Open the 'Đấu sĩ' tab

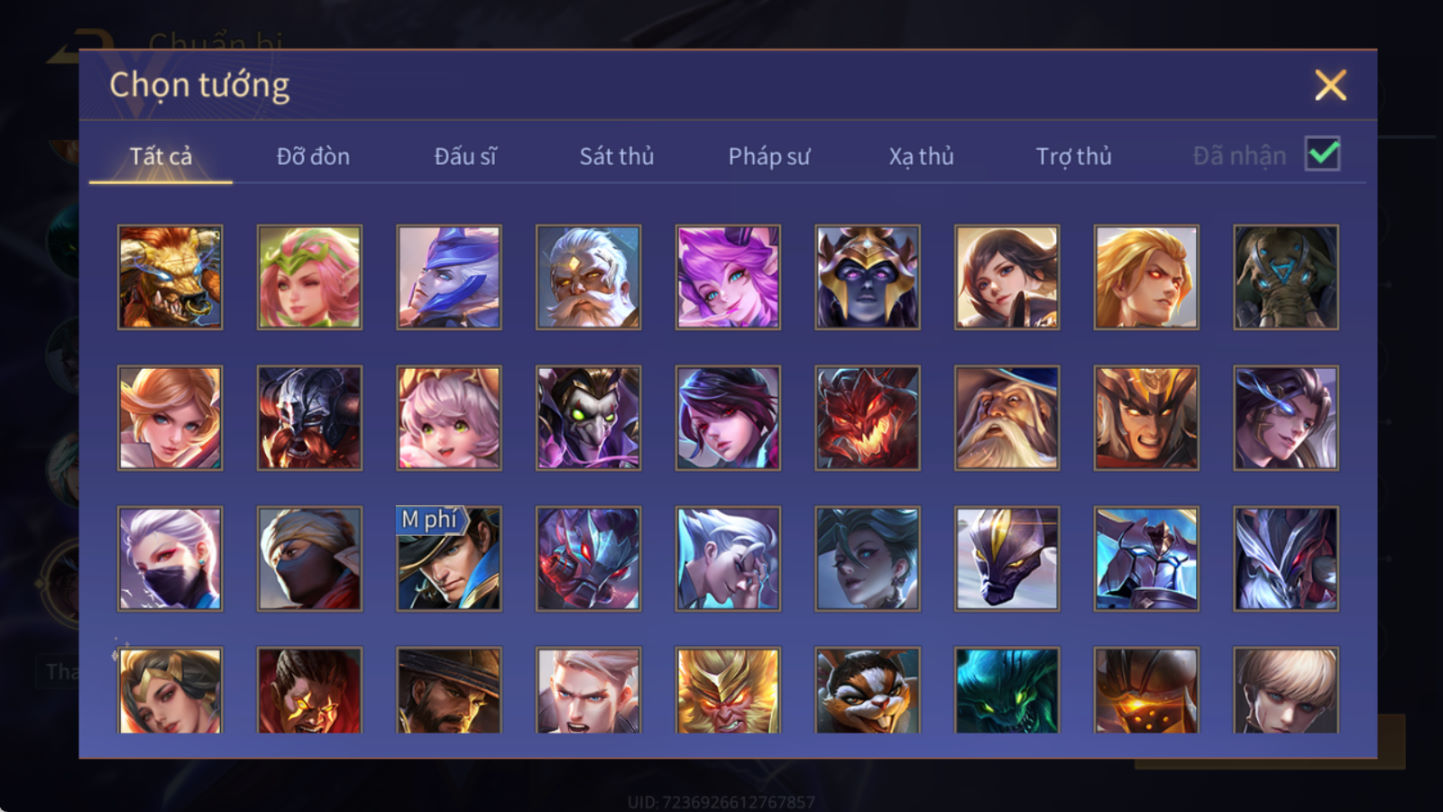pos(465,156)
